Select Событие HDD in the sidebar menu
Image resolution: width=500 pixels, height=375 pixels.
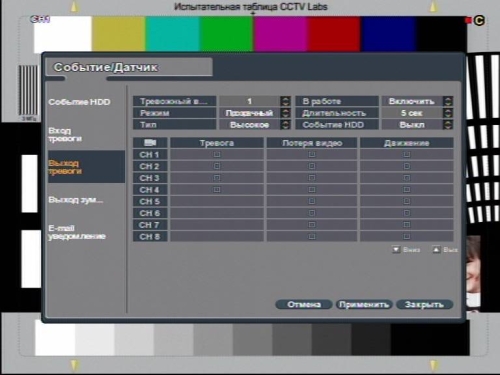[79, 102]
